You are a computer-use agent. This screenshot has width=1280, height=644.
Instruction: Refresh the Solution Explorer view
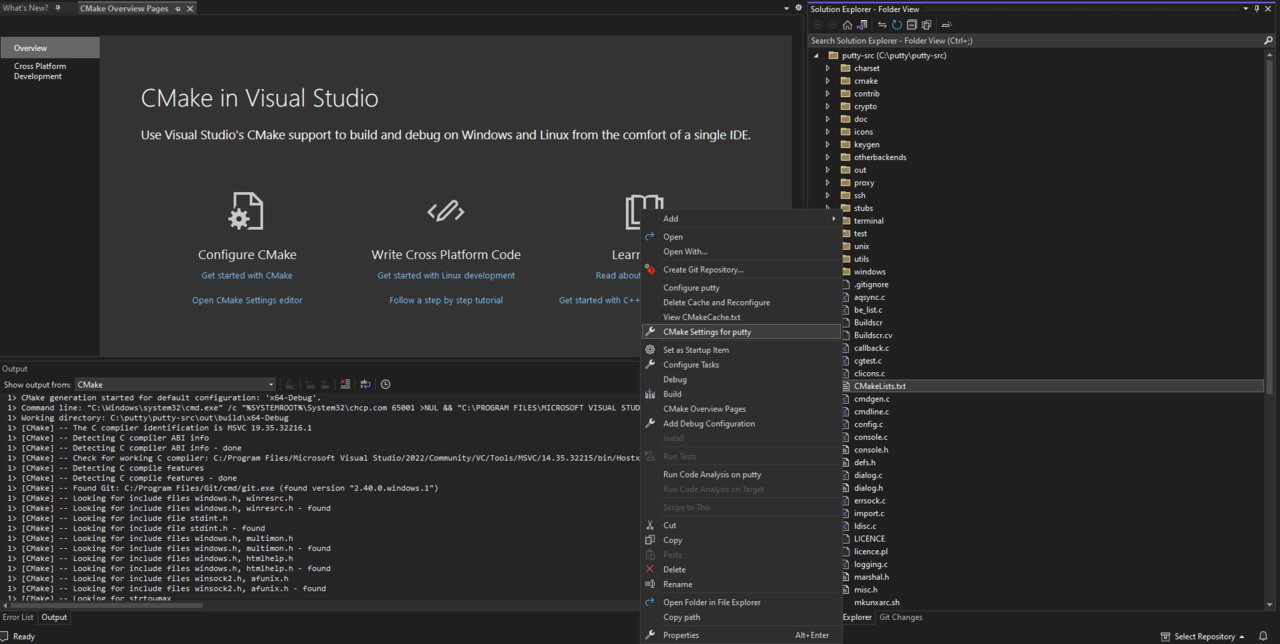click(x=897, y=25)
